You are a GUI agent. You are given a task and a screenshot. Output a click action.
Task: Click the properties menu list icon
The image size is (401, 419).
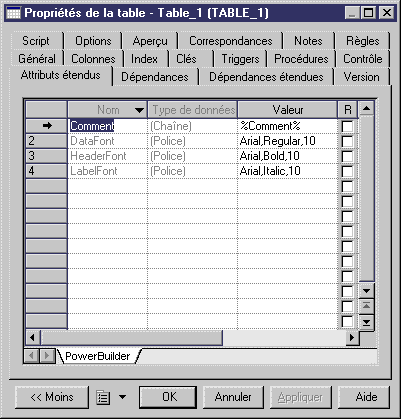point(103,397)
